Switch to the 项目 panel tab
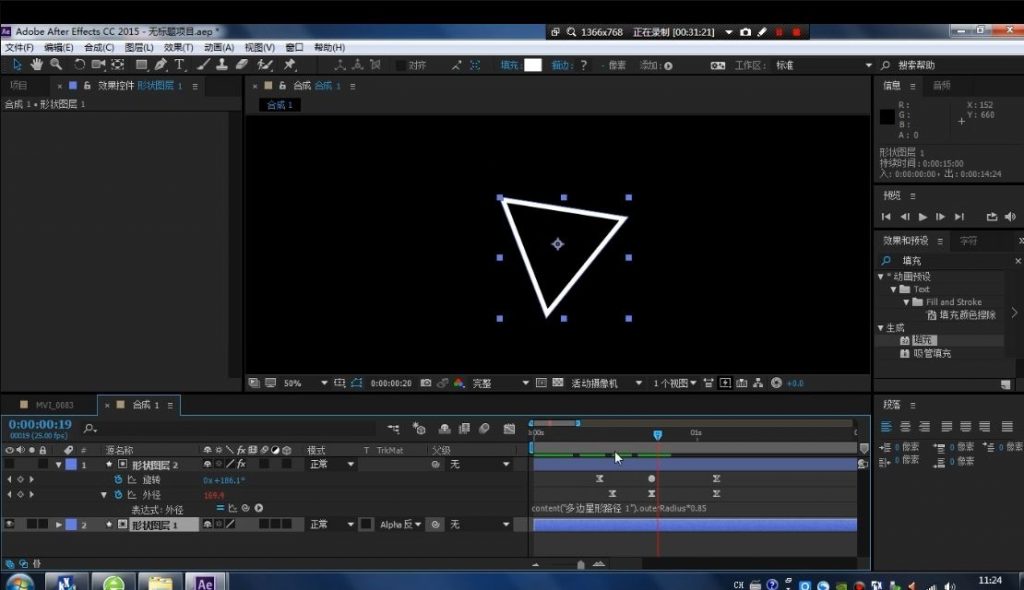The height and width of the screenshot is (590, 1024). tap(19, 86)
